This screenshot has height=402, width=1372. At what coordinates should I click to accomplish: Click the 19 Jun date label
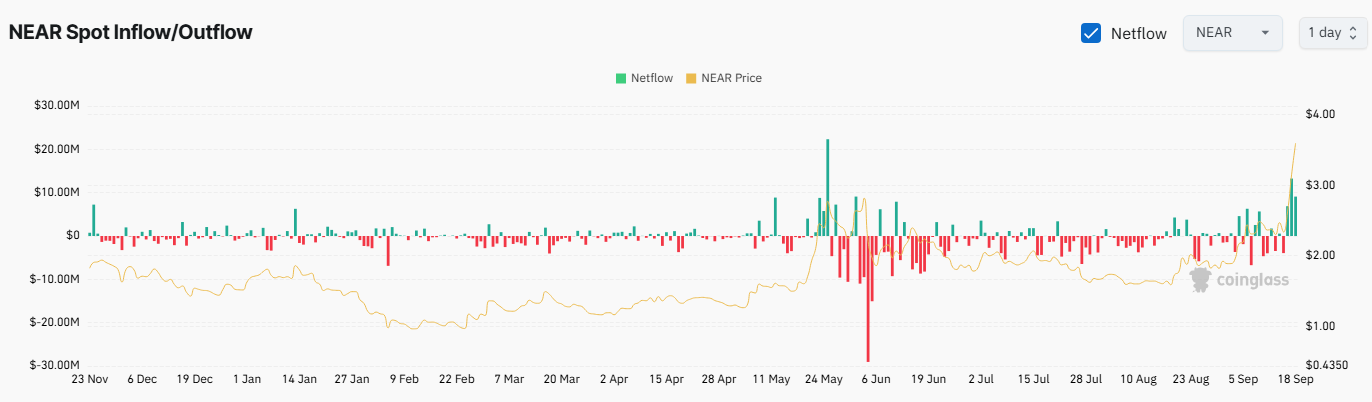(x=929, y=380)
